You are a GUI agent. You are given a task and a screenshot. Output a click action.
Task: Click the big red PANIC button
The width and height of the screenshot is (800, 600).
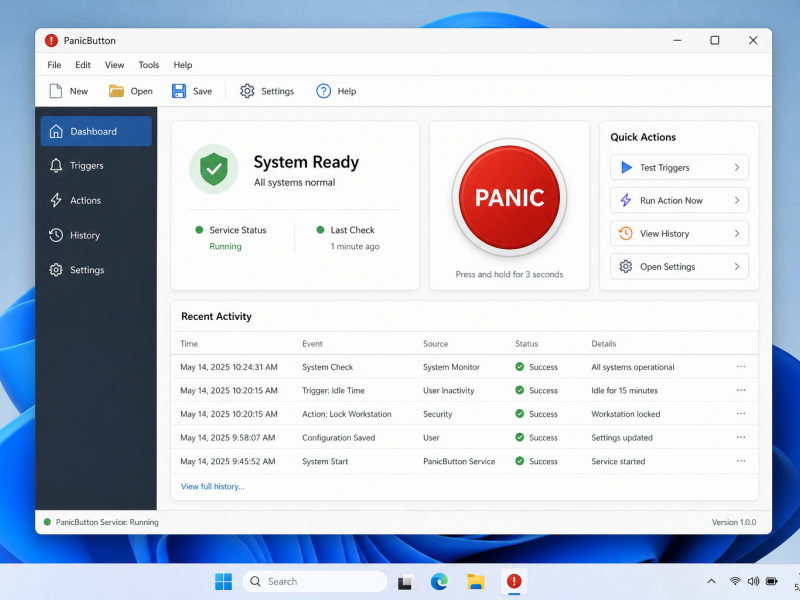pos(509,197)
